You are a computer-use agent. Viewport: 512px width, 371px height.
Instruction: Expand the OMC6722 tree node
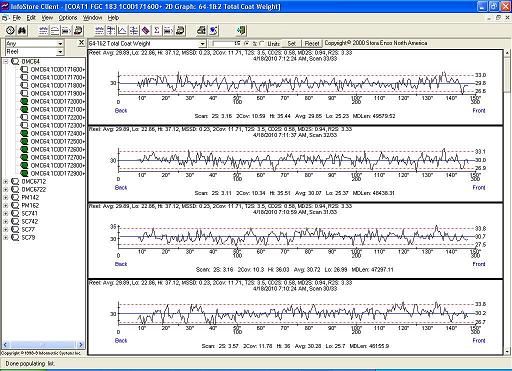[x=6, y=189]
